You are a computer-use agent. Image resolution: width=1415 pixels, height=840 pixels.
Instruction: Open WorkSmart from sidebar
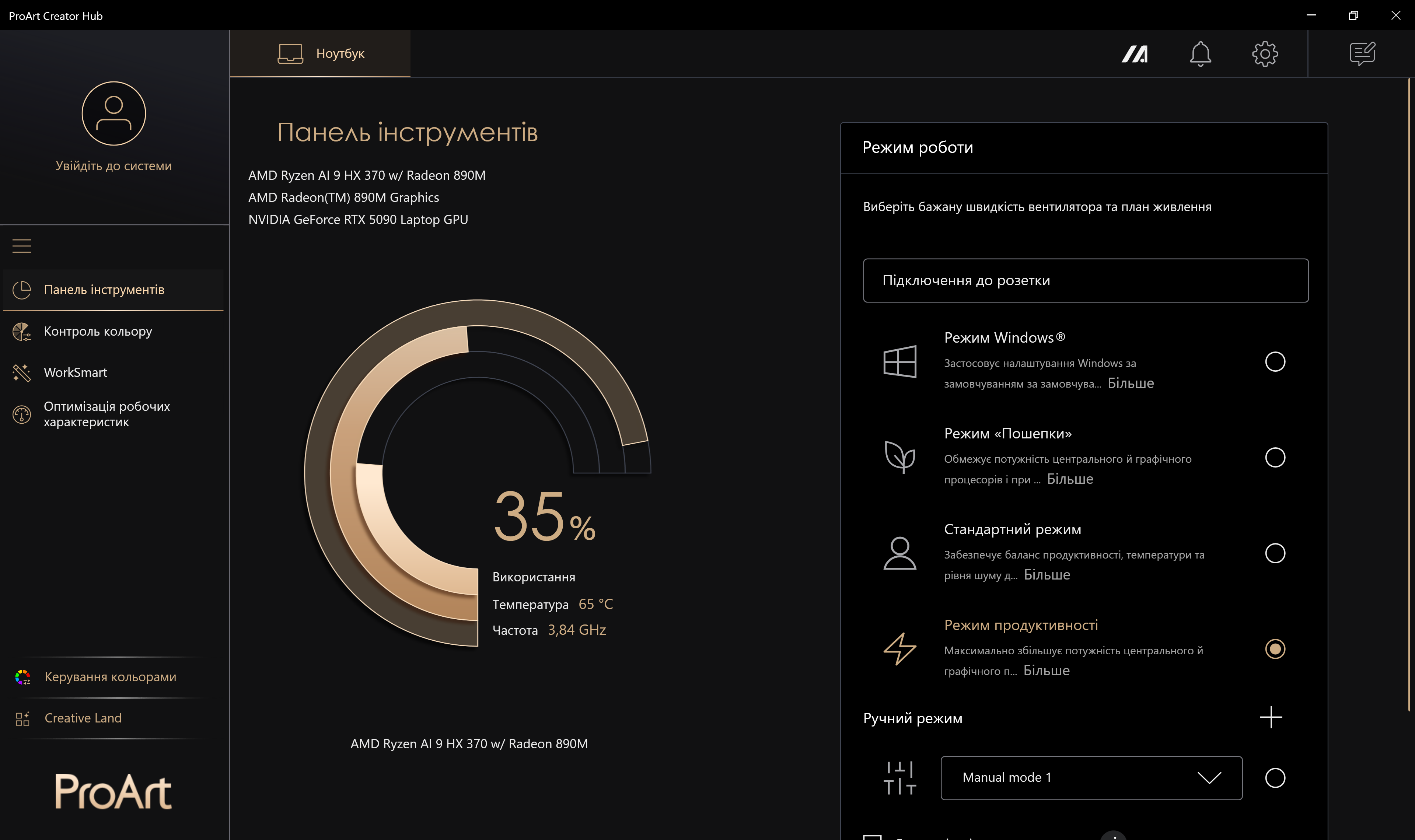pyautogui.click(x=75, y=372)
